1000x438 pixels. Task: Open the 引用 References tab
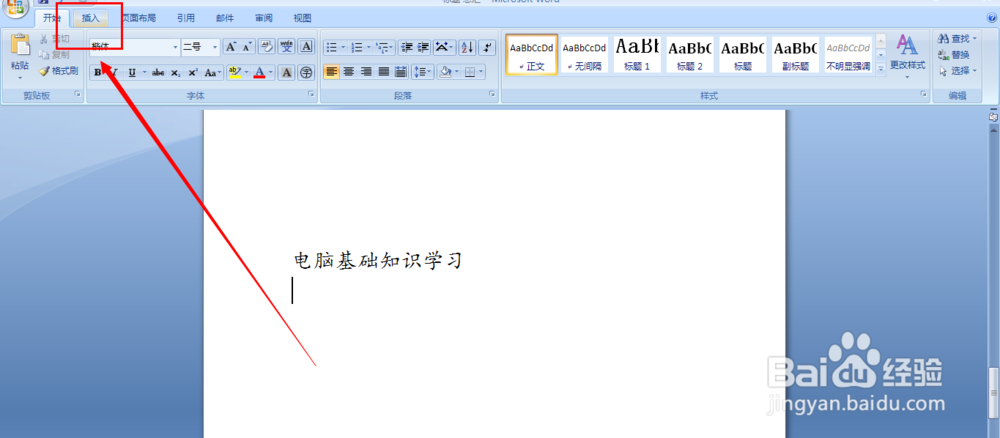click(x=186, y=18)
